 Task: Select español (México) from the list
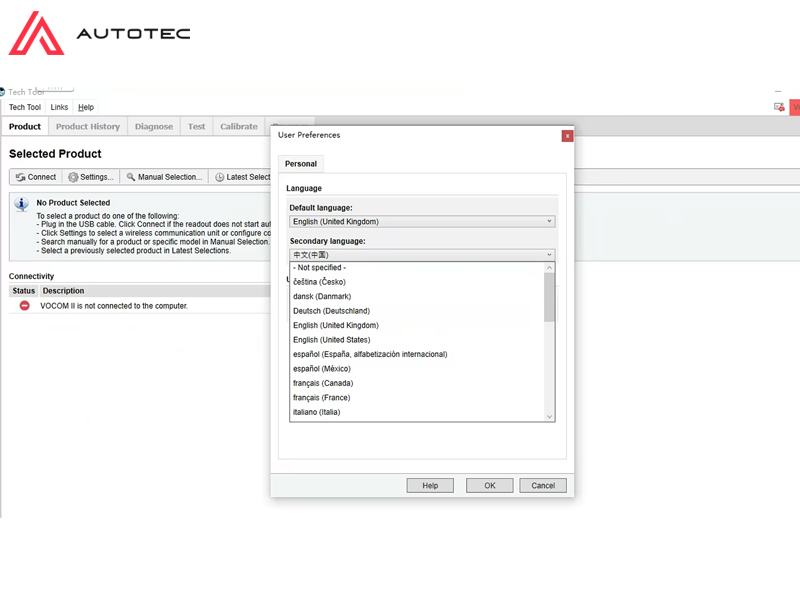[417, 368]
